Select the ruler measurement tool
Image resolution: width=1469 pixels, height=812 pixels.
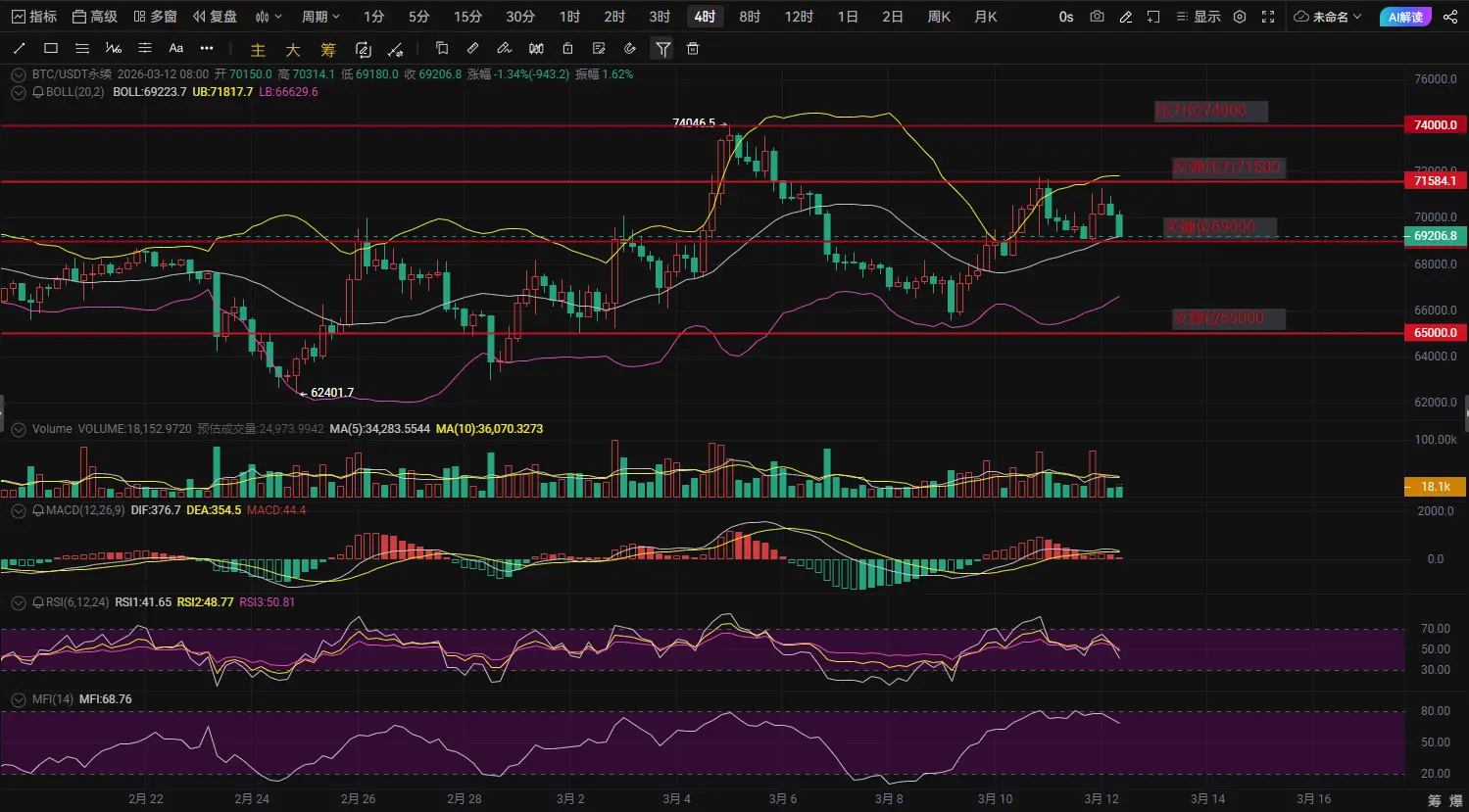[x=472, y=49]
